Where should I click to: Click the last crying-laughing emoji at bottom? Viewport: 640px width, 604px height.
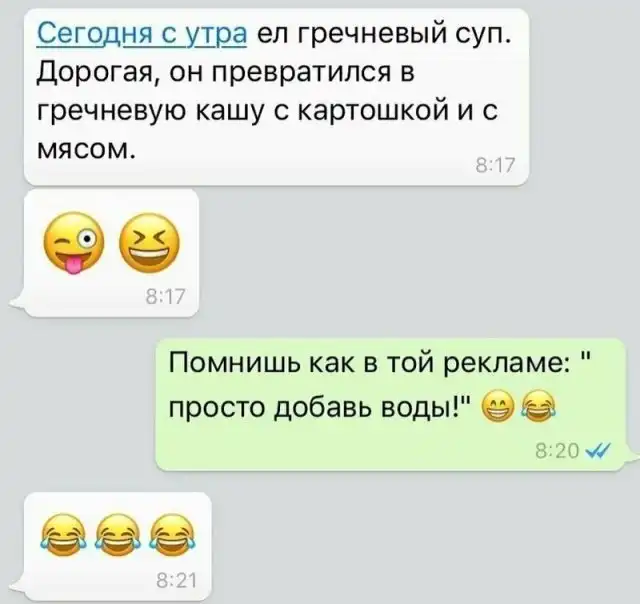pos(172,535)
